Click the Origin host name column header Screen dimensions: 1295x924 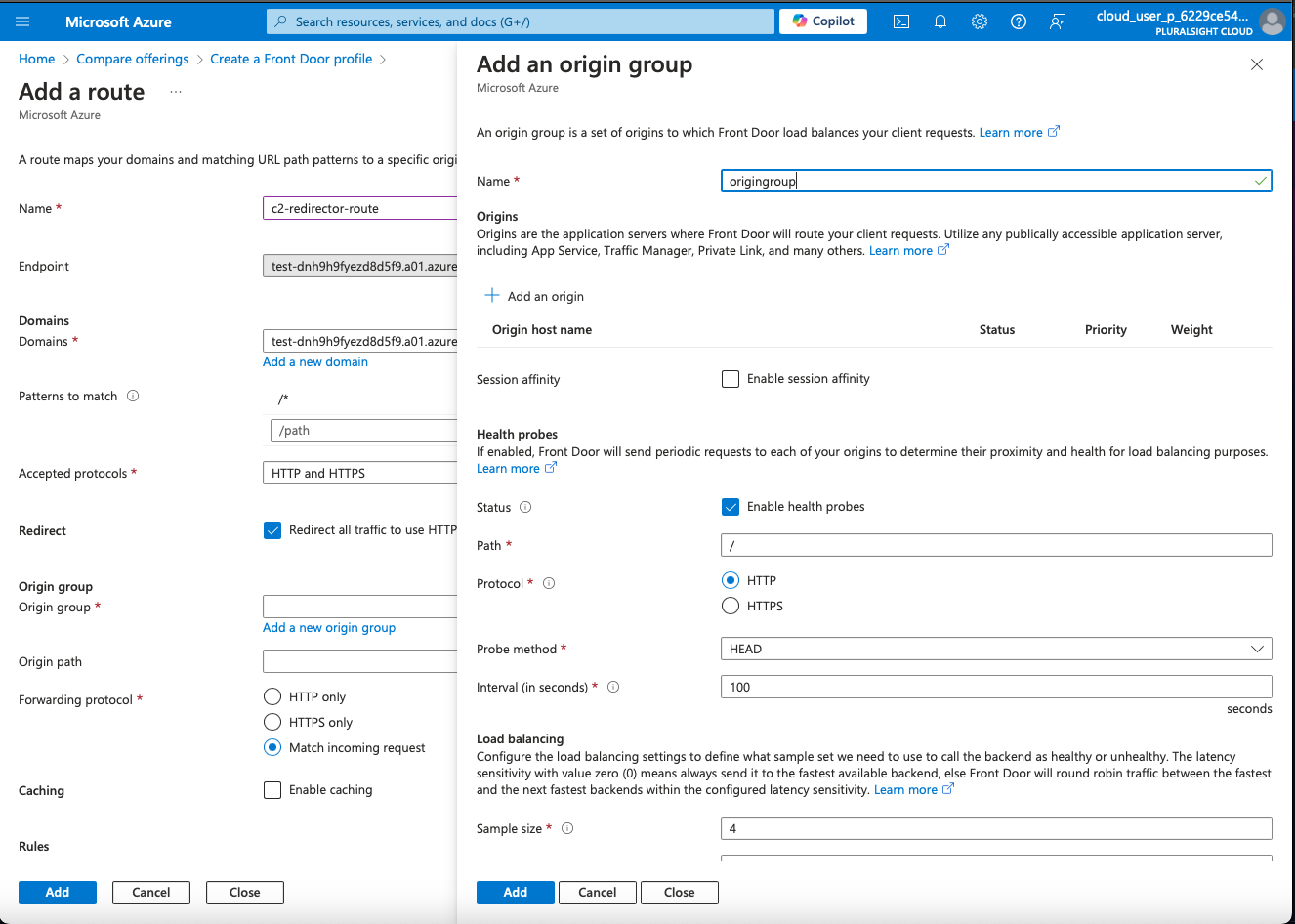point(542,329)
